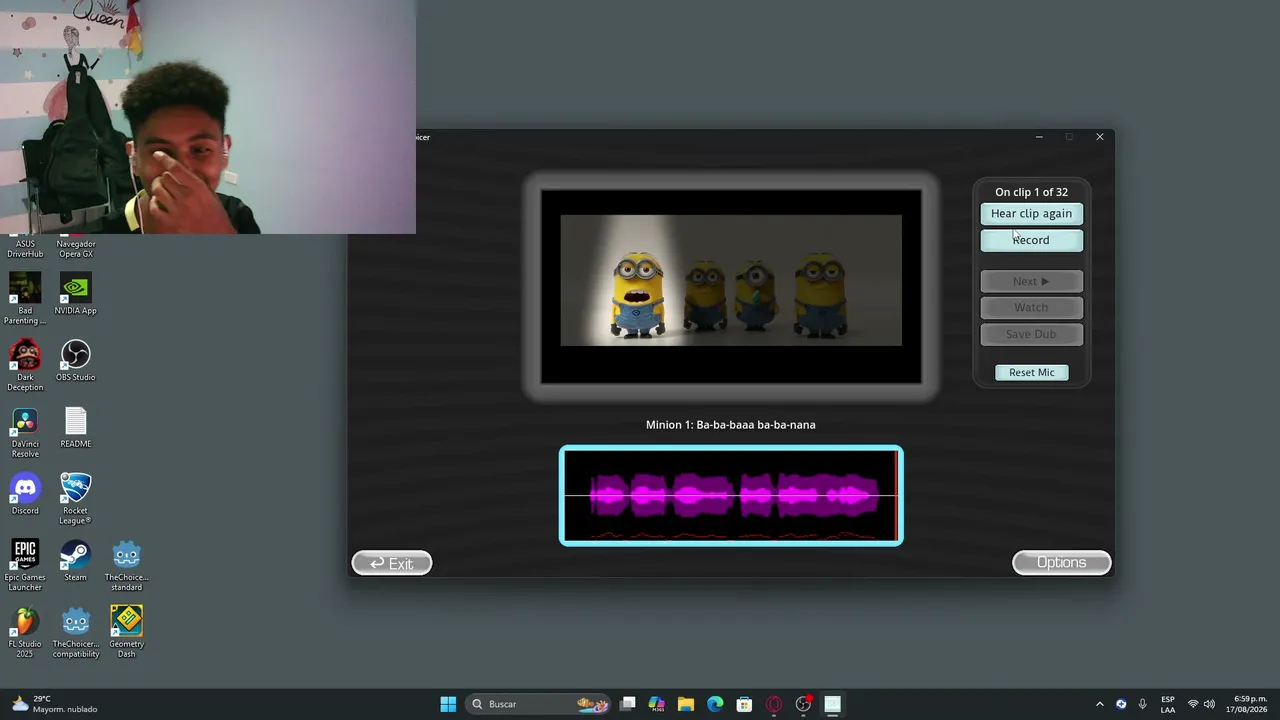This screenshot has width=1280, height=720.
Task: Click the 'On clip 1 of 32' label
Action: (1031, 192)
